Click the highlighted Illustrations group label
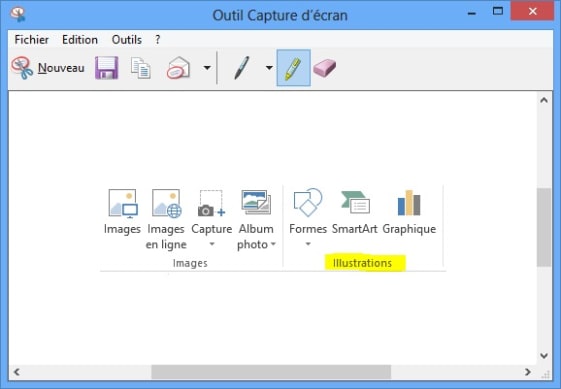 [x=362, y=263]
